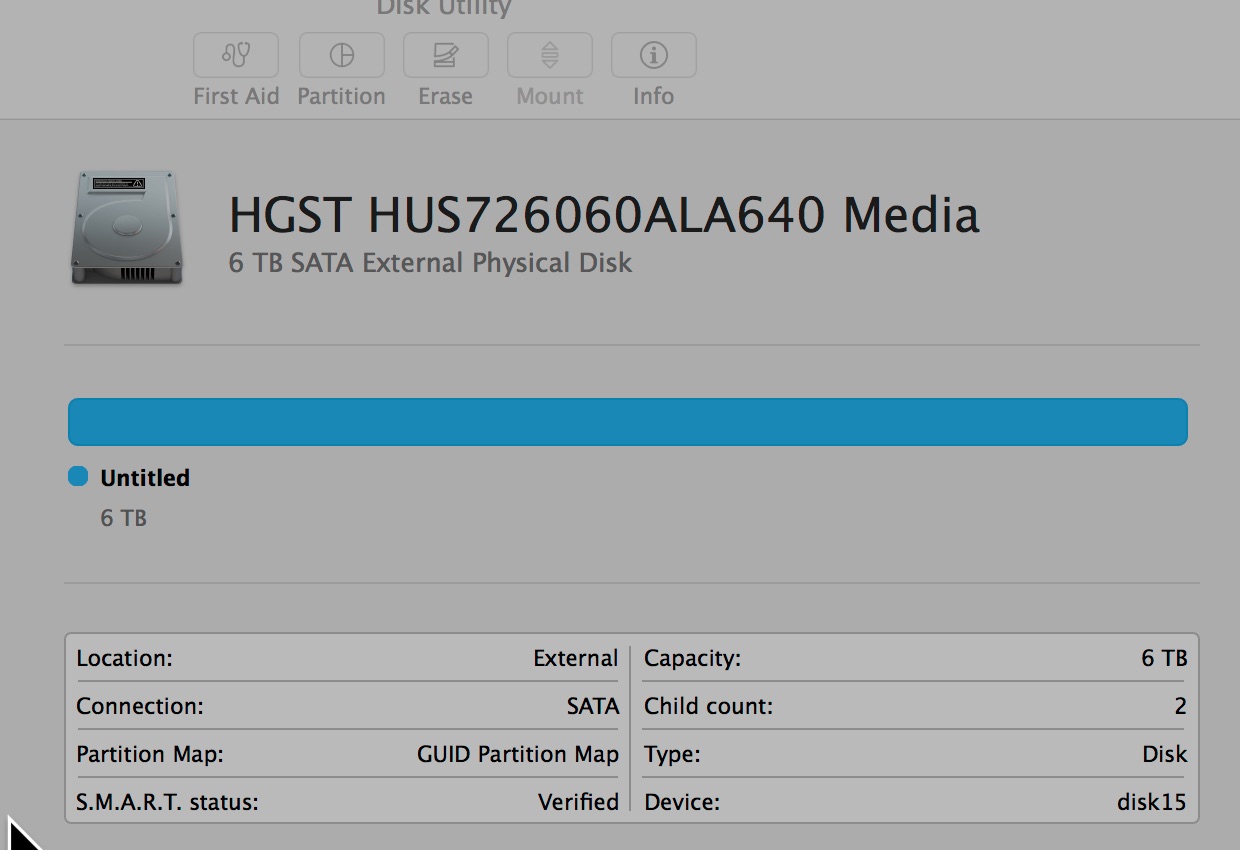The width and height of the screenshot is (1240, 850).
Task: Select the 6 TB capacity value
Action: (1164, 658)
